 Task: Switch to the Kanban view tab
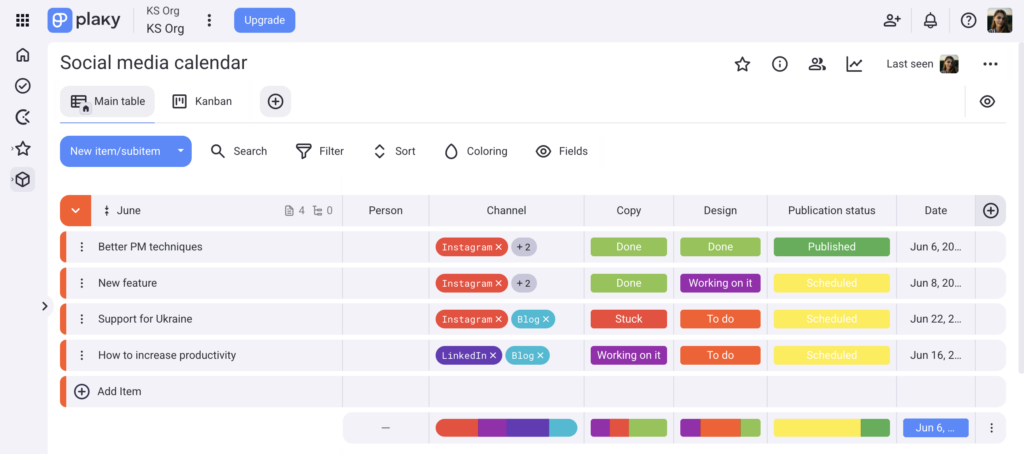coord(202,101)
